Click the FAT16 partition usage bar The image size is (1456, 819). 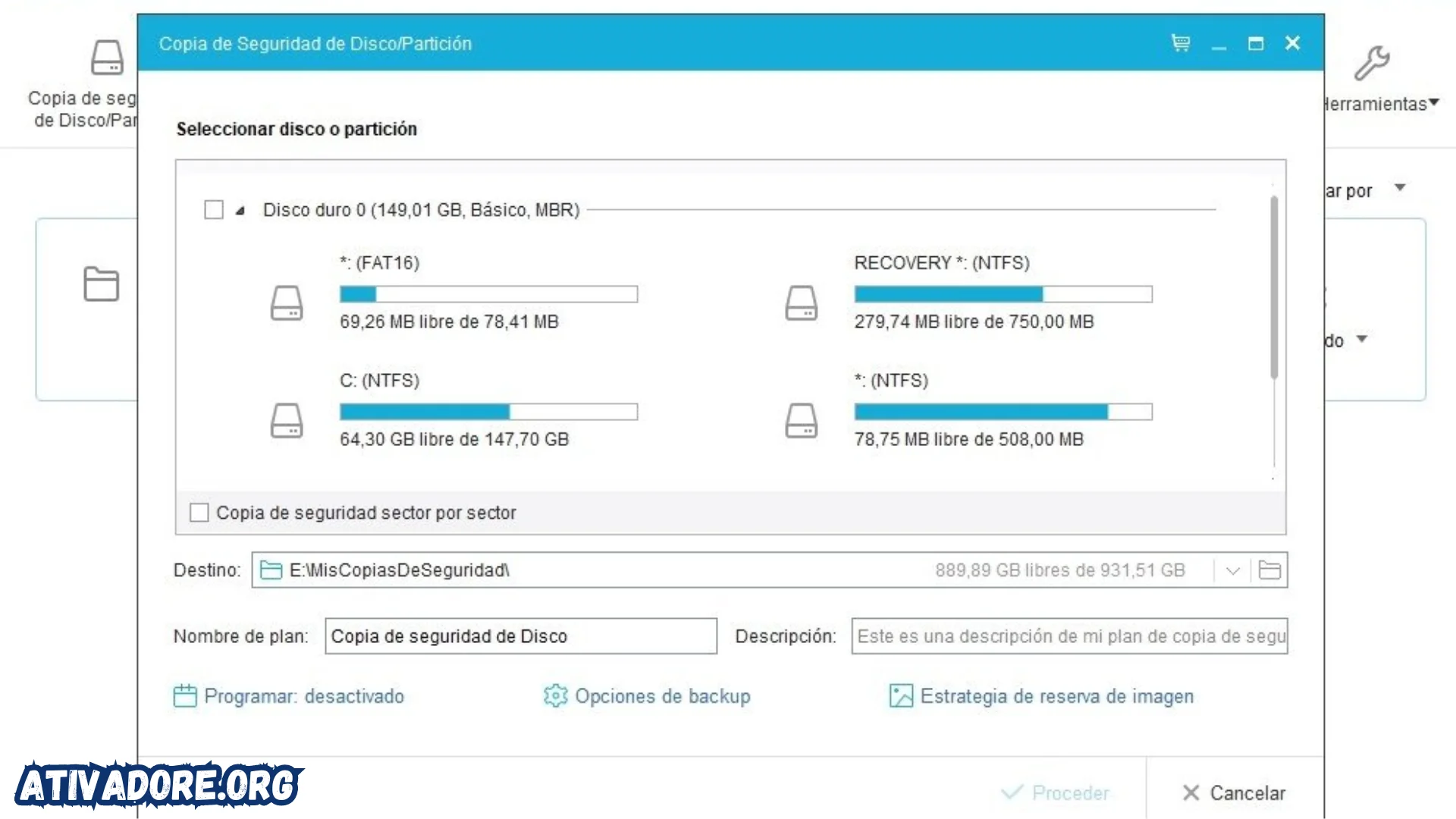point(488,294)
